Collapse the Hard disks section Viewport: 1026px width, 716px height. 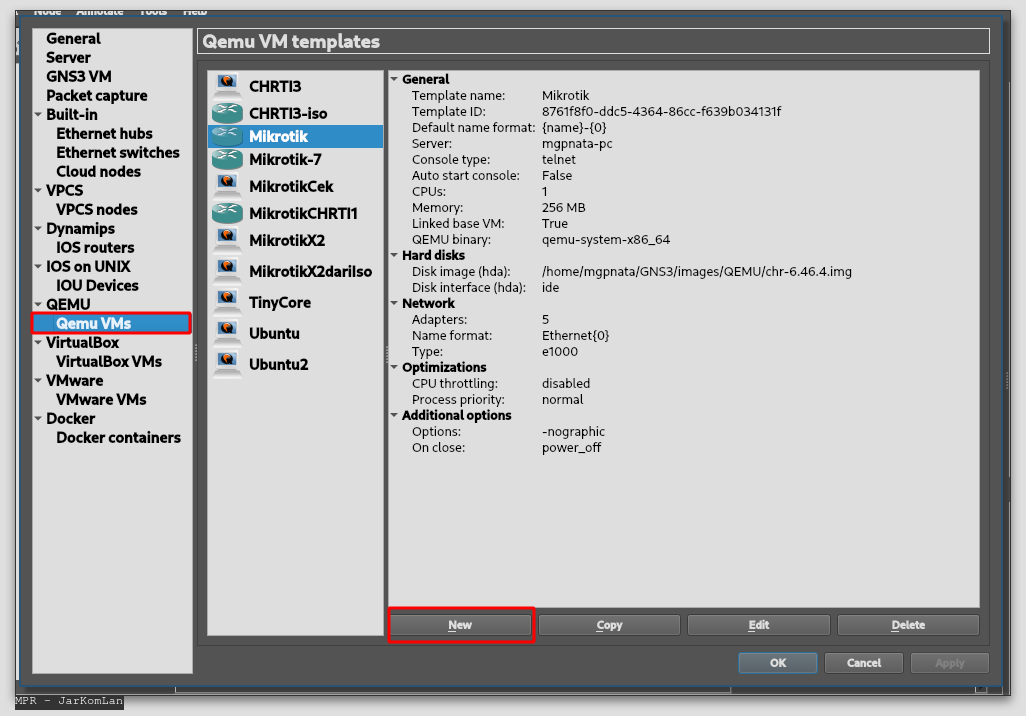pos(394,255)
